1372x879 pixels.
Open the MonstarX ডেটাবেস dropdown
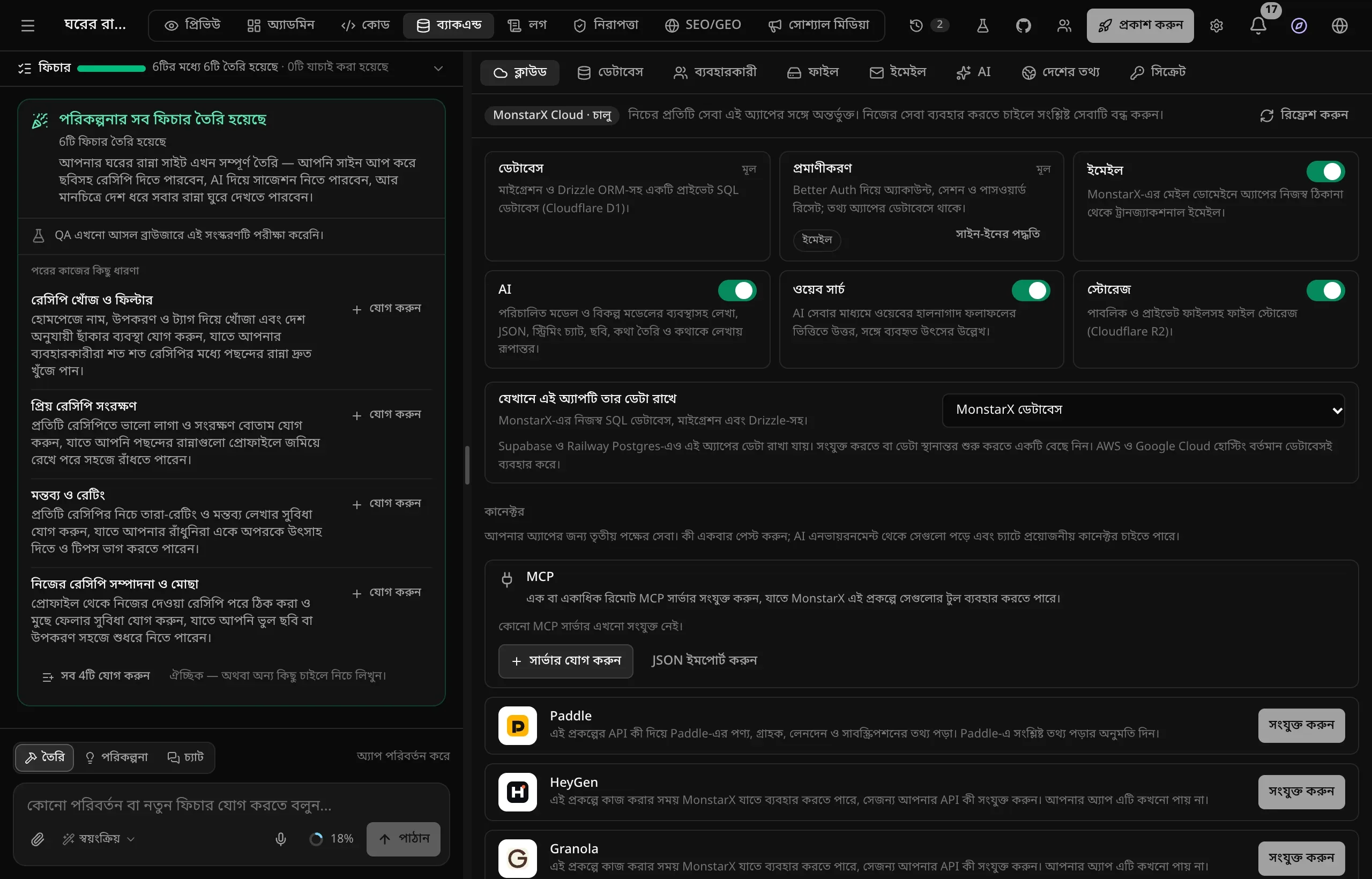(x=1143, y=410)
